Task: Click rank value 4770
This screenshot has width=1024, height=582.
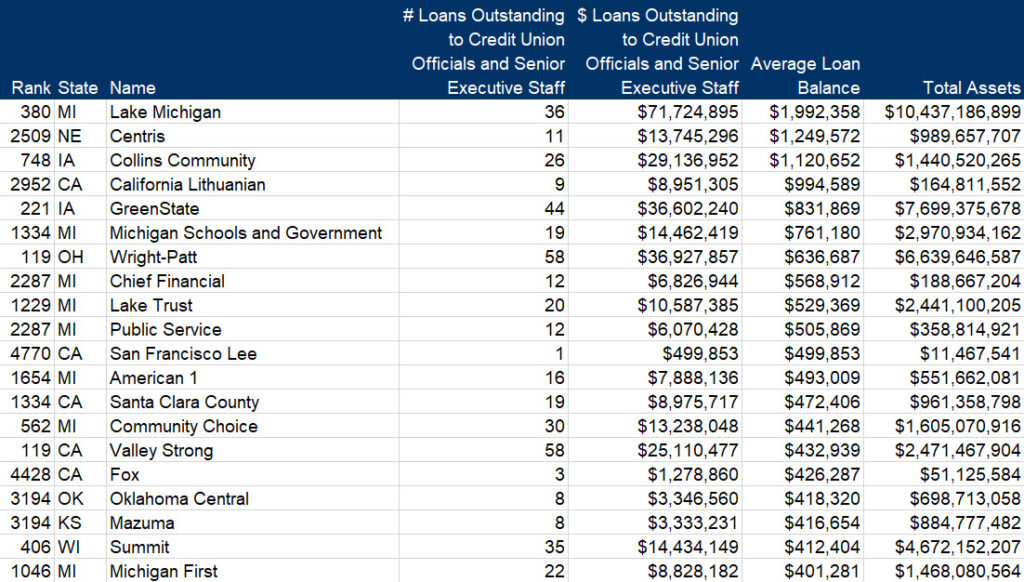Action: 31,354
